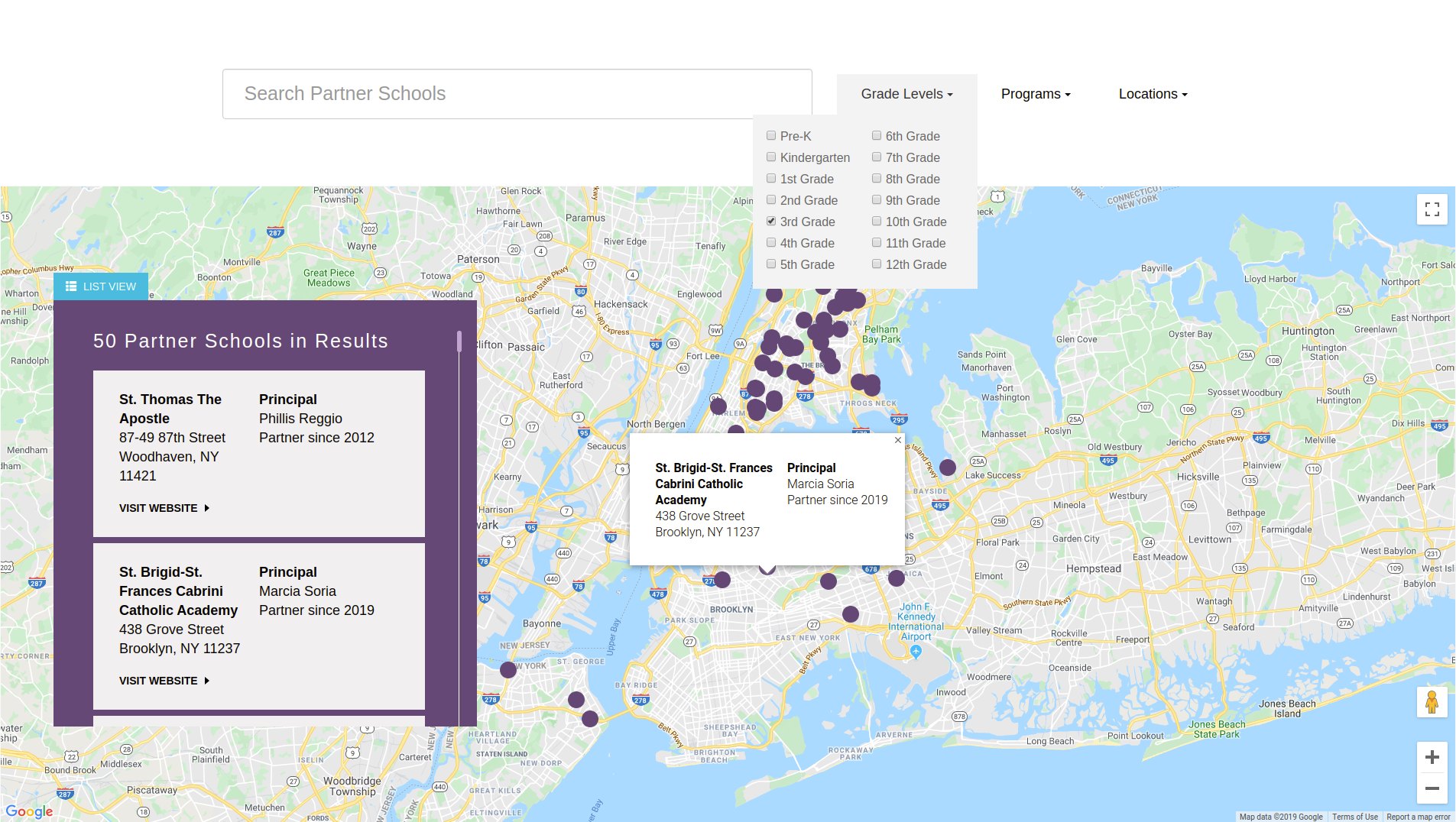The image size is (1456, 822).
Task: Enable the 11th Grade filter
Action: 877,242
